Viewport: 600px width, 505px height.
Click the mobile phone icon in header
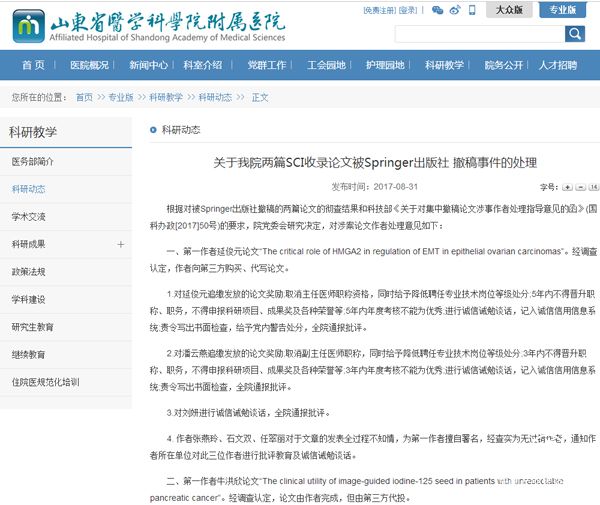(x=472, y=10)
